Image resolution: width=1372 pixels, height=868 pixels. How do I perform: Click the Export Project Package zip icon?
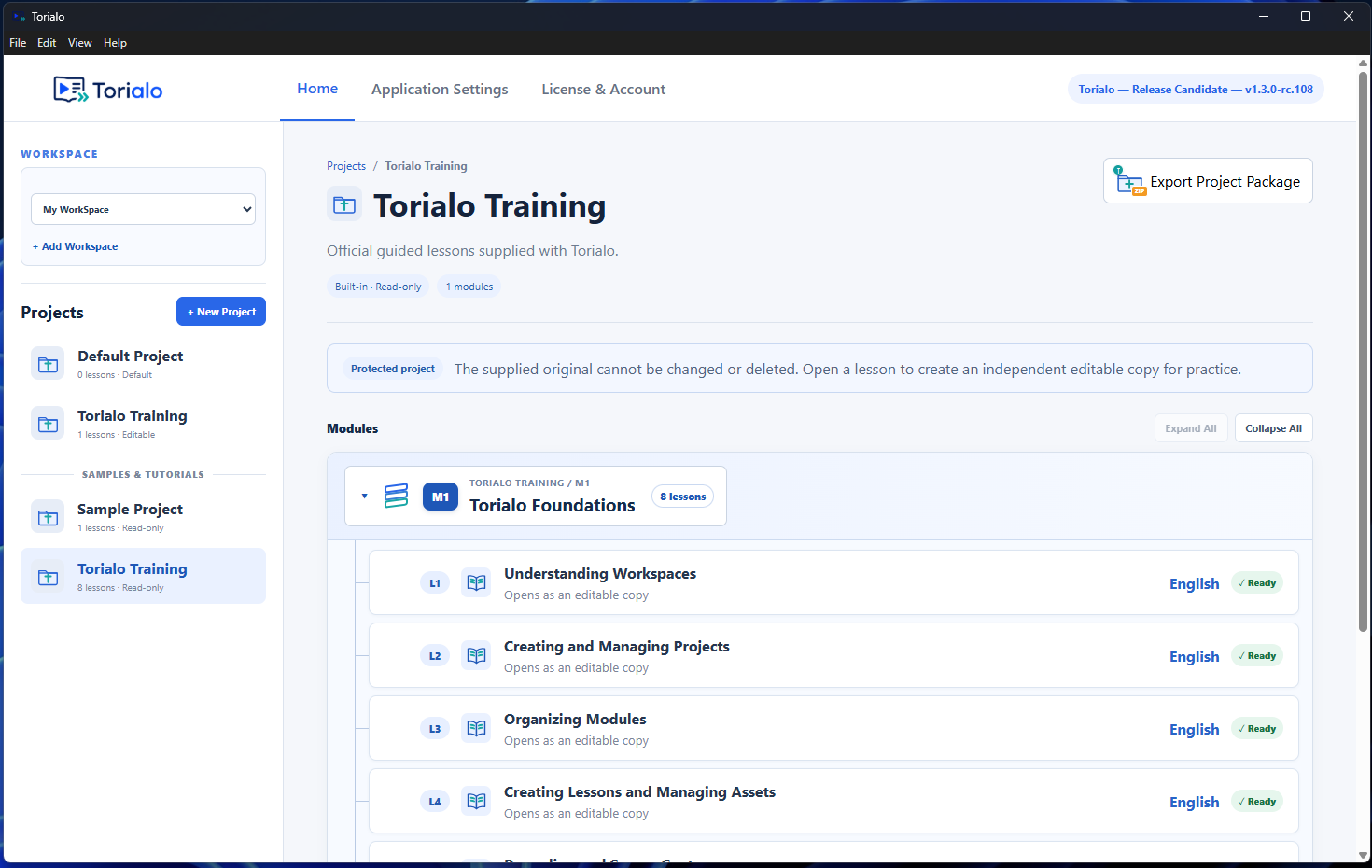pyautogui.click(x=1130, y=181)
